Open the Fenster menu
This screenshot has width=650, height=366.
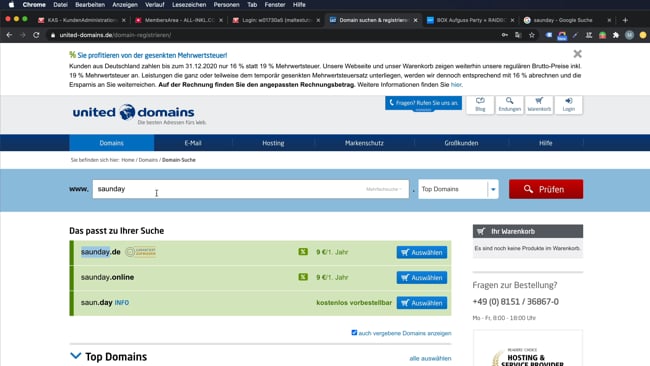point(275,5)
